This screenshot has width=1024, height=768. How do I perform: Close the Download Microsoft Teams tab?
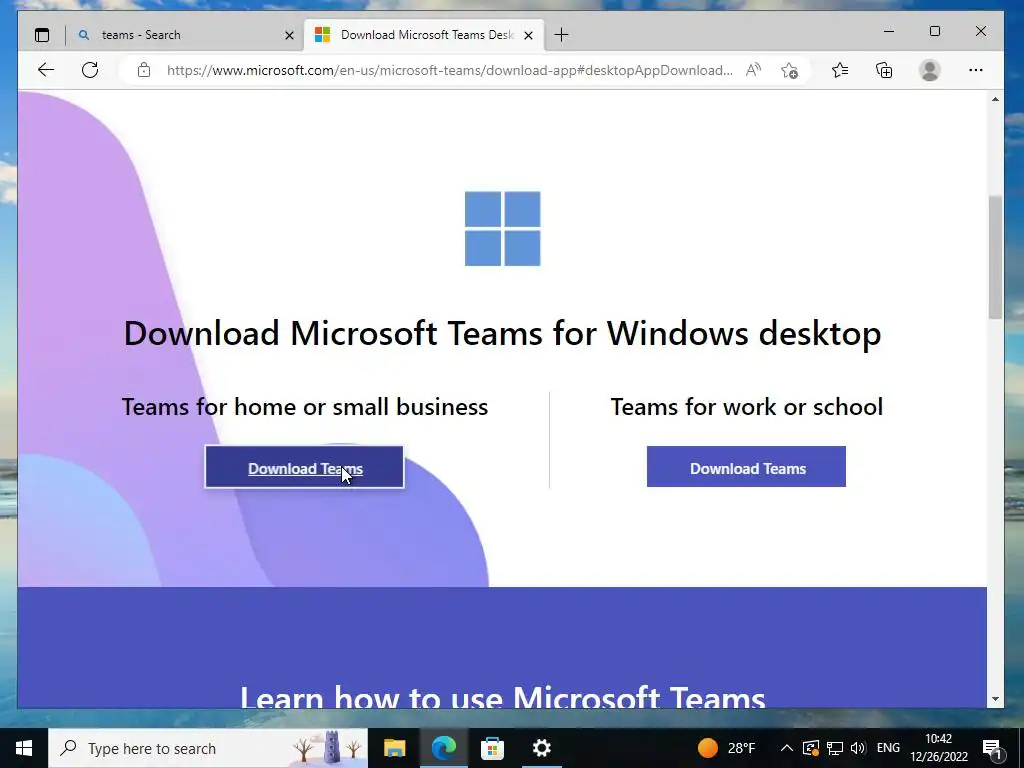pos(529,35)
